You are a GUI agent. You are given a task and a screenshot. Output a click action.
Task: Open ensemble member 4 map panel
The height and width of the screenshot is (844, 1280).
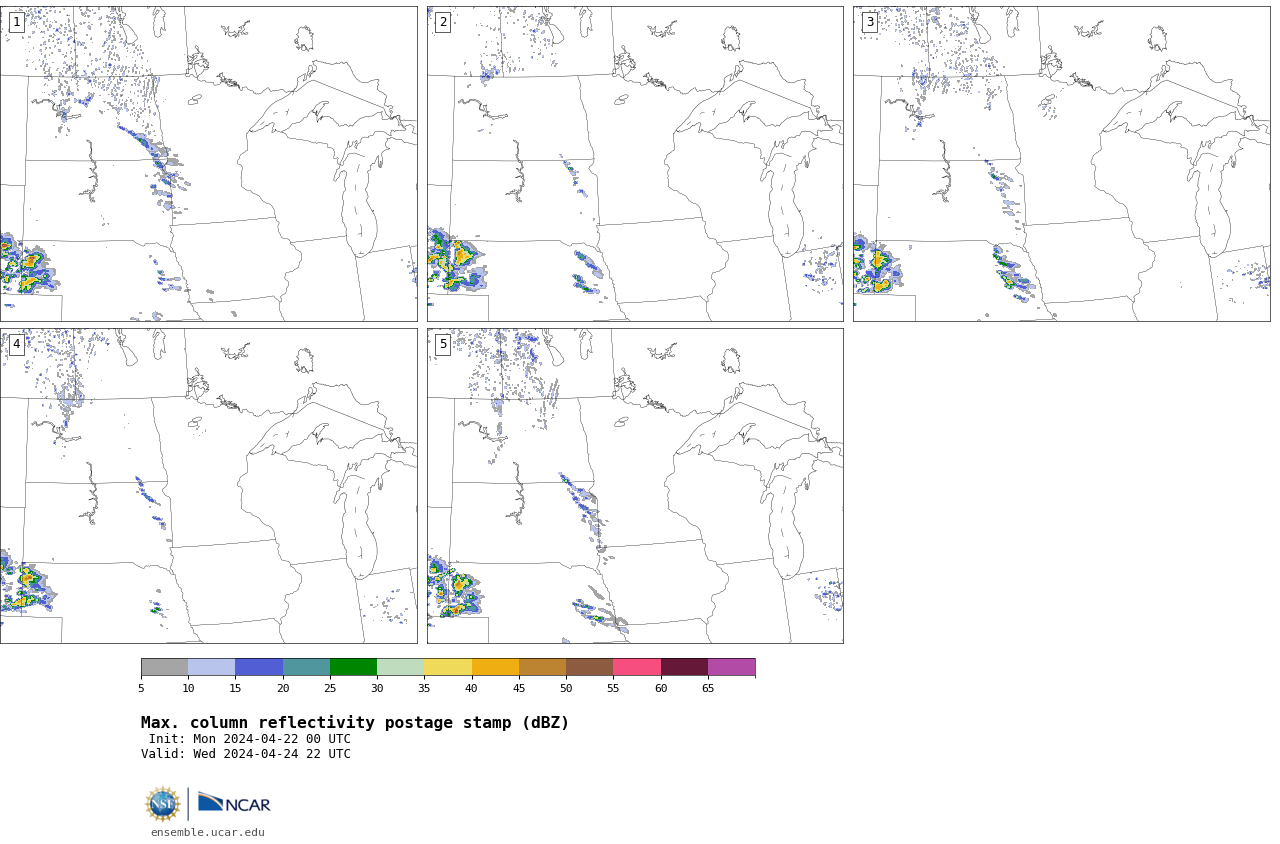[208, 486]
